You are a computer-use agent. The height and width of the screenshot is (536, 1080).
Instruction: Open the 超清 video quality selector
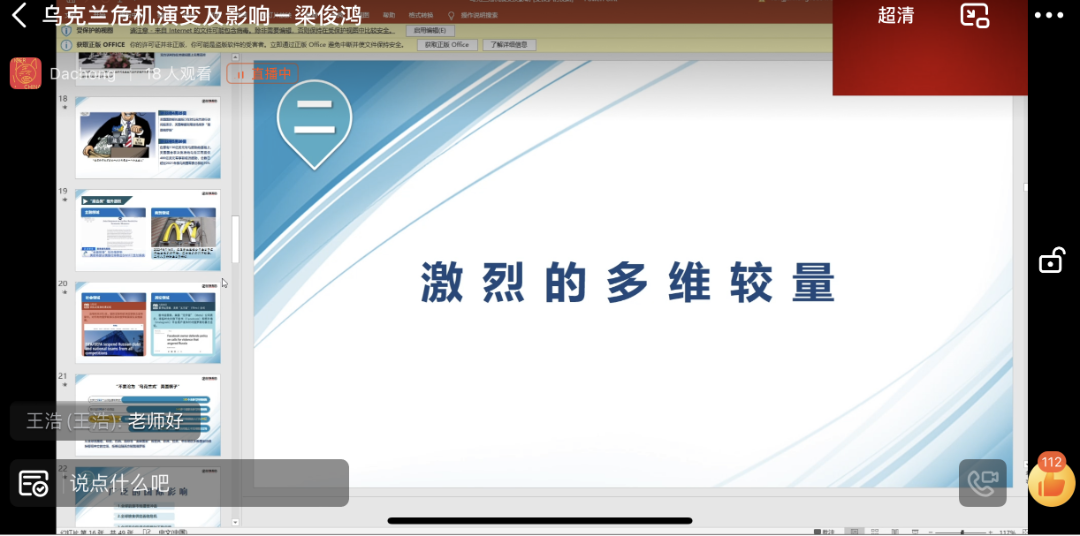[895, 16]
